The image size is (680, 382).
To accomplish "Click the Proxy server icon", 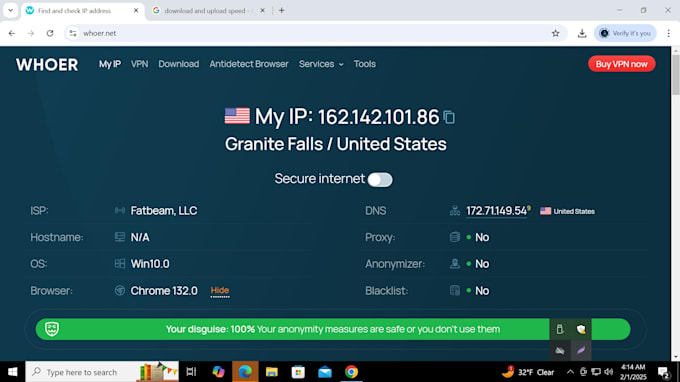I will (x=454, y=237).
